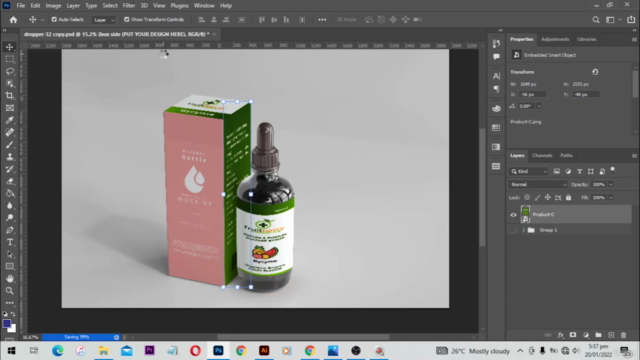The height and width of the screenshot is (360, 640).
Task: Open the blend mode Normal dropdown
Action: pos(538,184)
